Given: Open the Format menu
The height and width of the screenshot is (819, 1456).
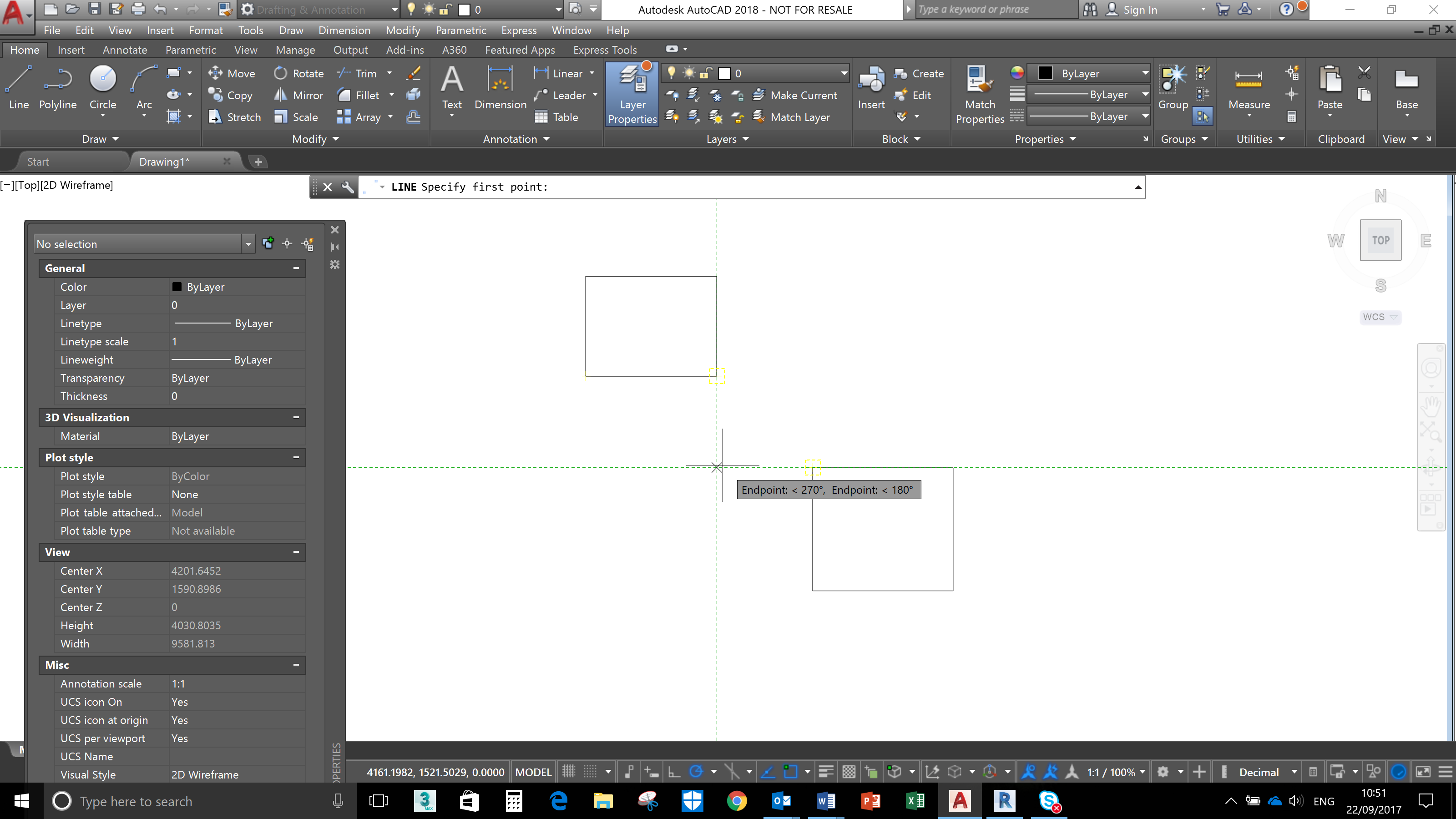Looking at the screenshot, I should 205,30.
